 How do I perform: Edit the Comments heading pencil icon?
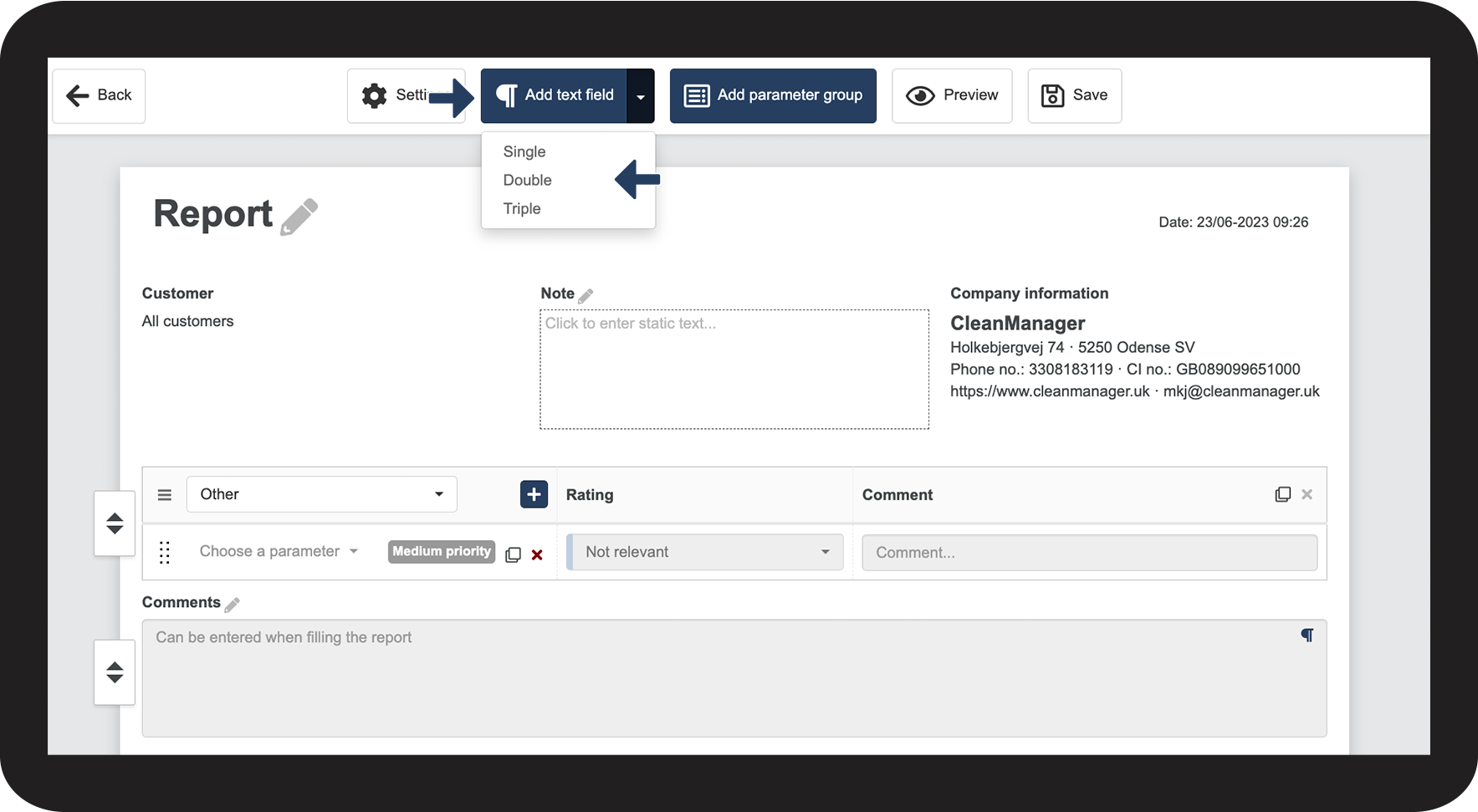click(x=232, y=605)
